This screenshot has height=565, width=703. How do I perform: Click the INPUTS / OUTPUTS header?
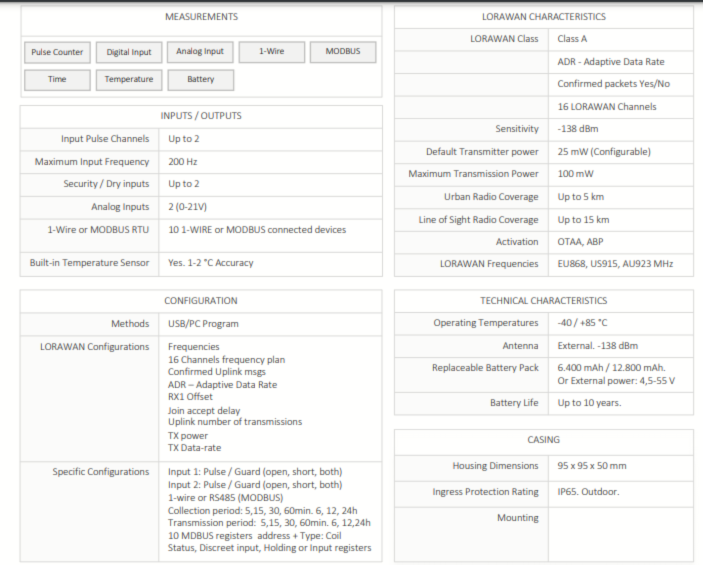tap(201, 116)
